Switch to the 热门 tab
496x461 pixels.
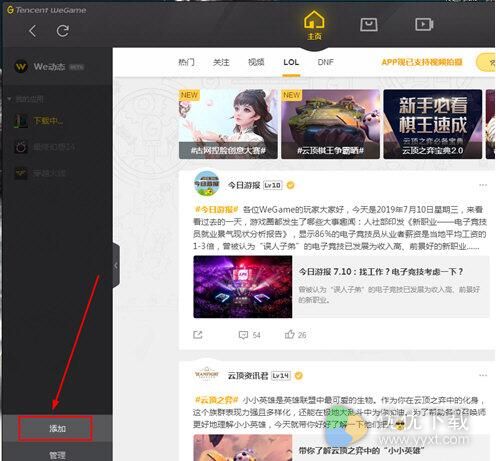pos(186,62)
